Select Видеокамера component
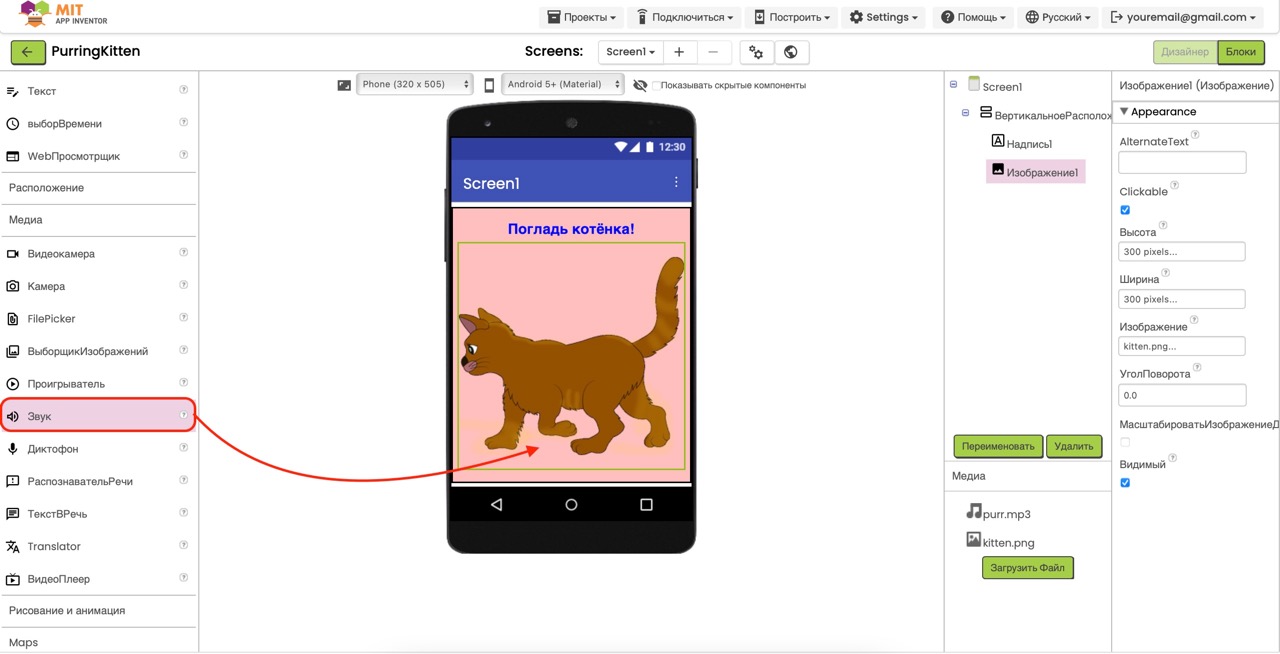Viewport: 1280px width, 654px height. tap(98, 254)
